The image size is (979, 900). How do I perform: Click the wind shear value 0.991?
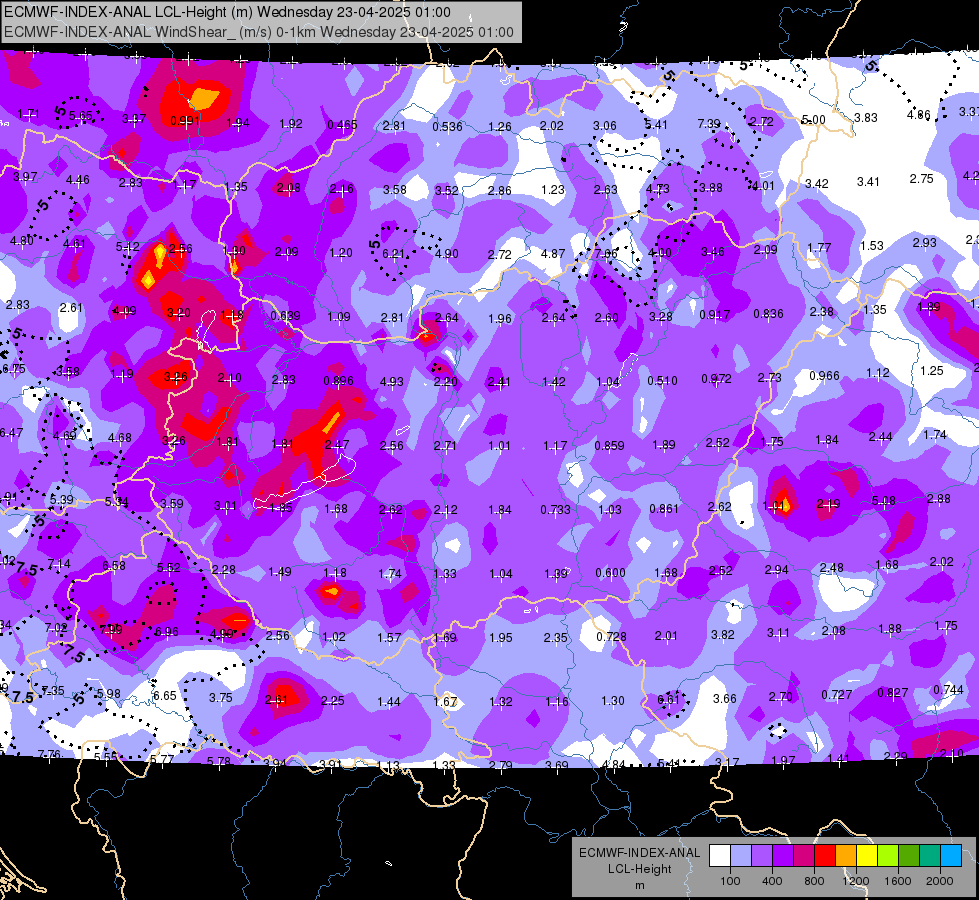click(x=185, y=121)
